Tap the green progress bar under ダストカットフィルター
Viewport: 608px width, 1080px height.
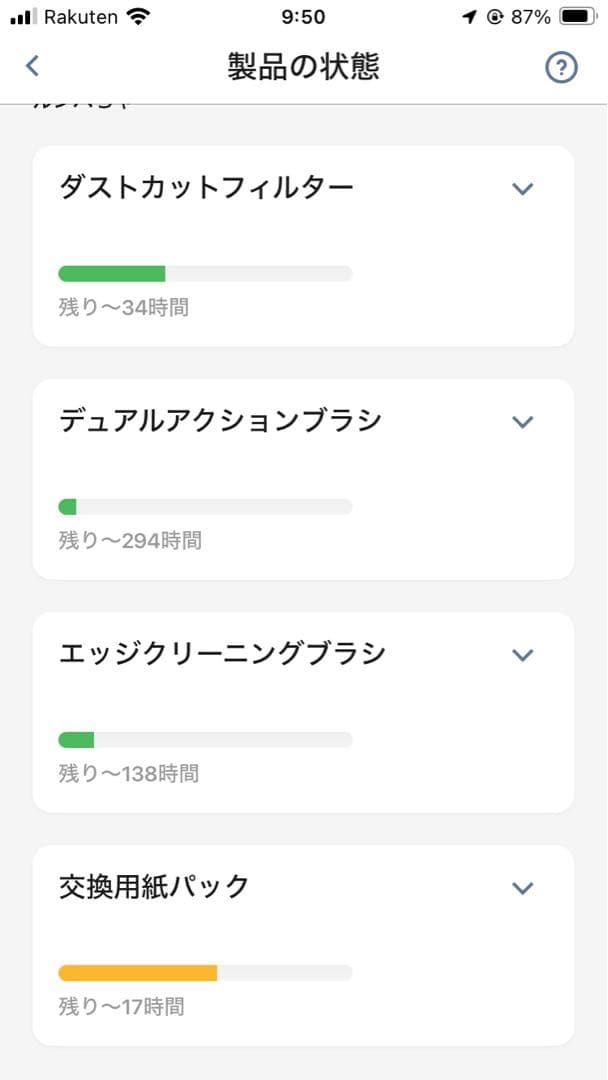[x=113, y=272]
